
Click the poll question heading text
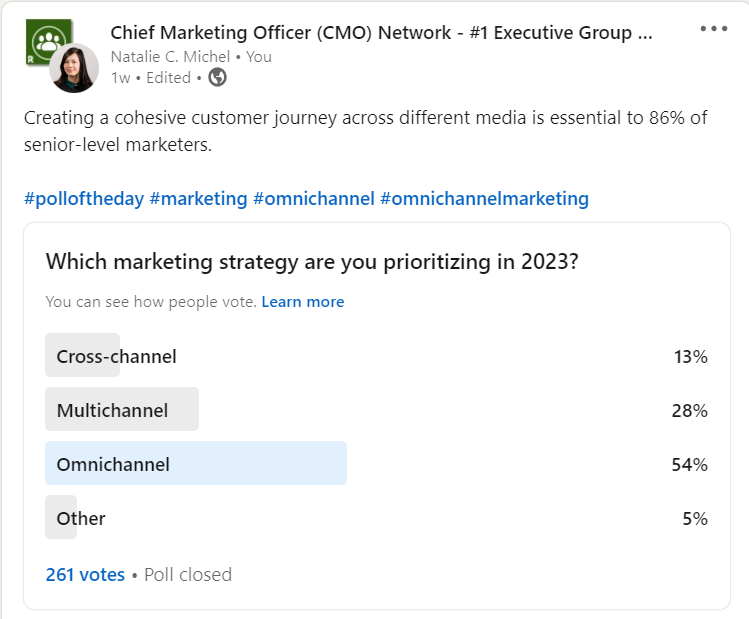[x=313, y=262]
